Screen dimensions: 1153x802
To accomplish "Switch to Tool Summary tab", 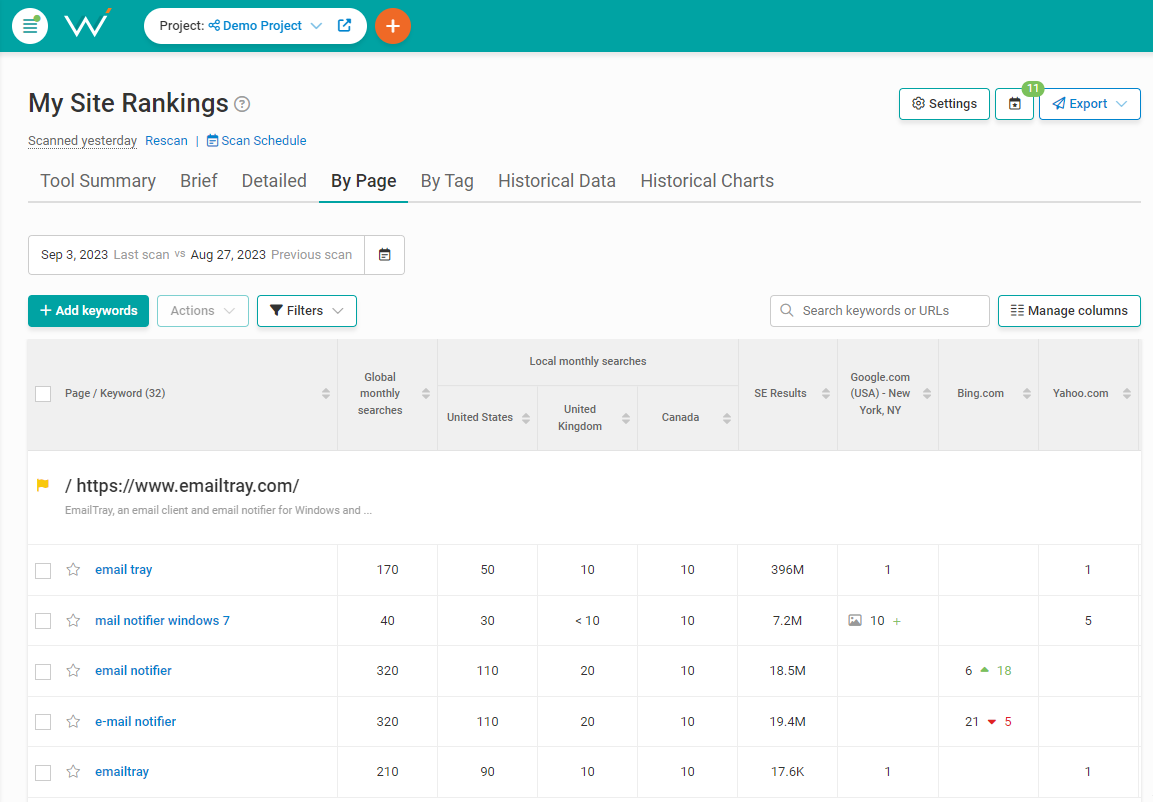I will tap(98, 181).
